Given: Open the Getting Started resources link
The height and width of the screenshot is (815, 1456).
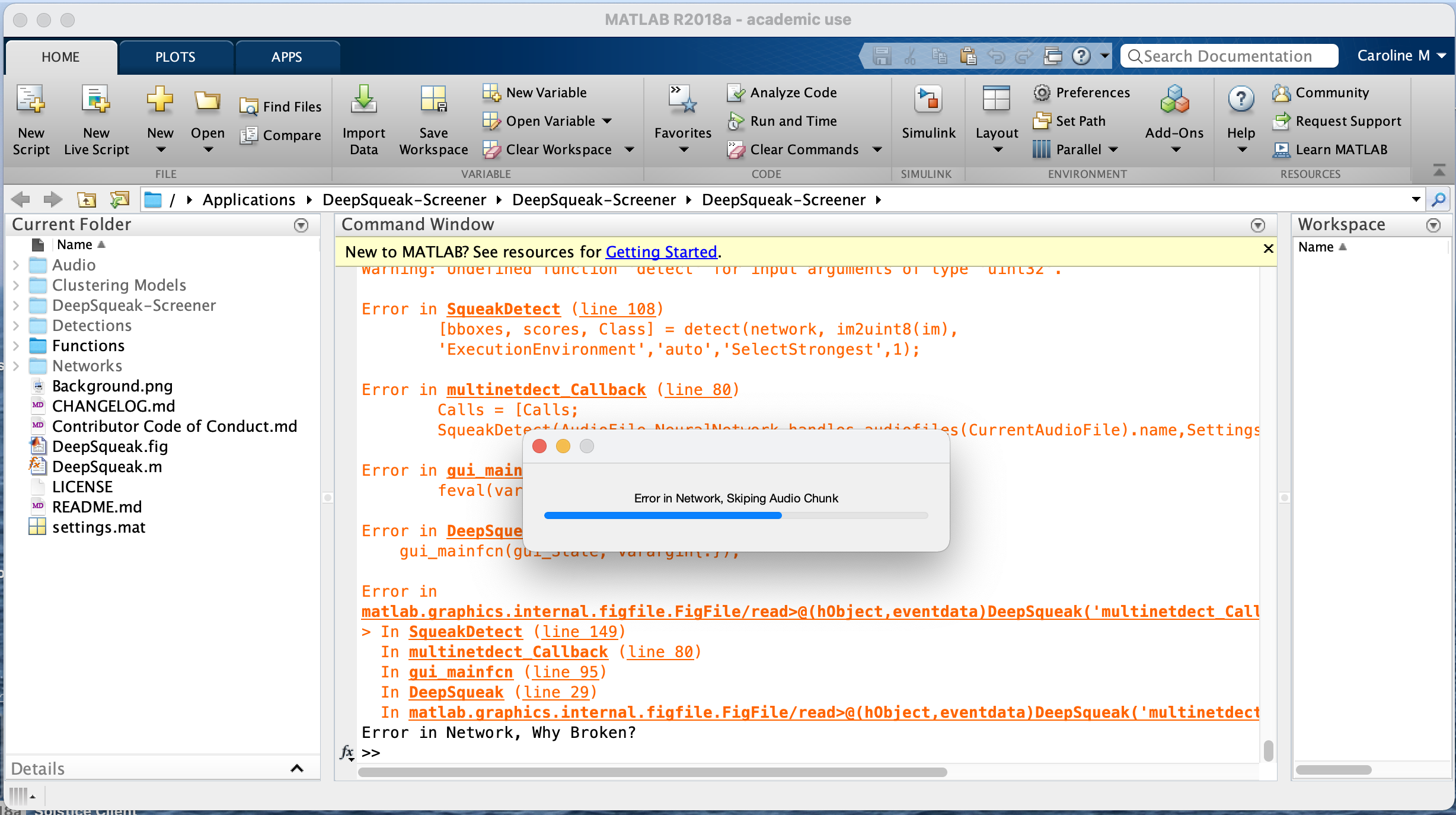Looking at the screenshot, I should click(x=660, y=251).
